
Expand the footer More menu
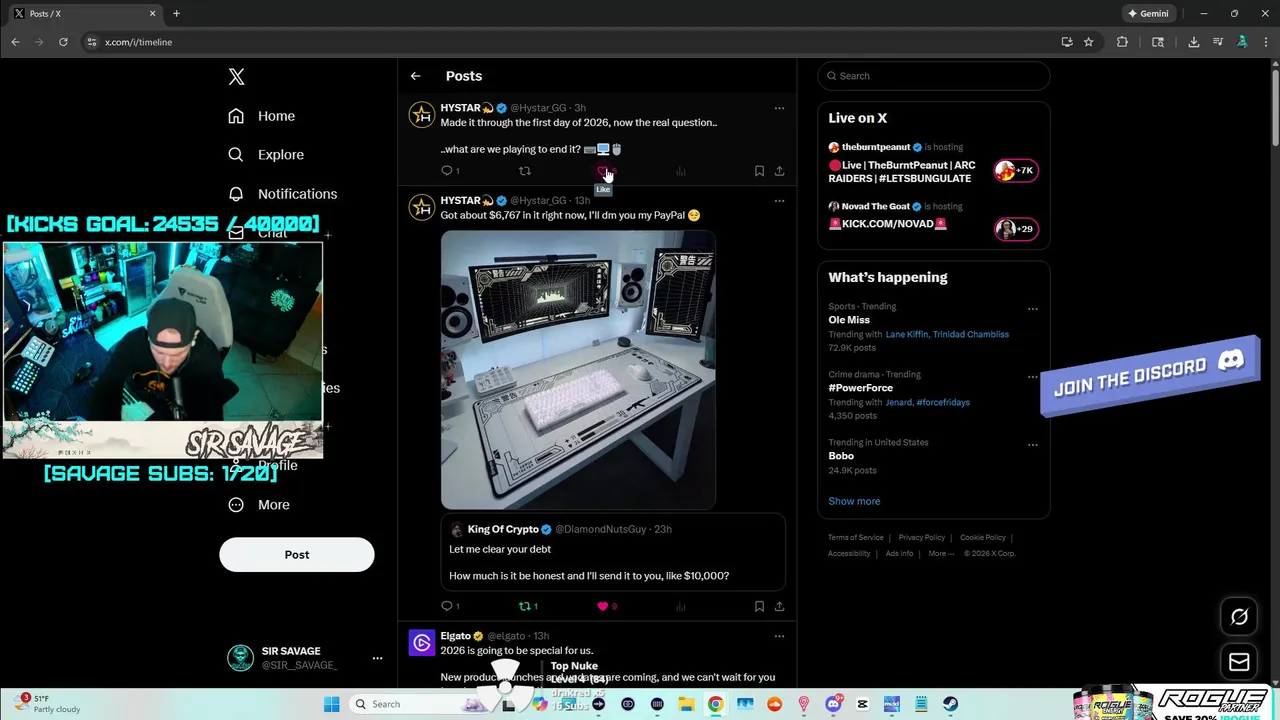click(940, 554)
